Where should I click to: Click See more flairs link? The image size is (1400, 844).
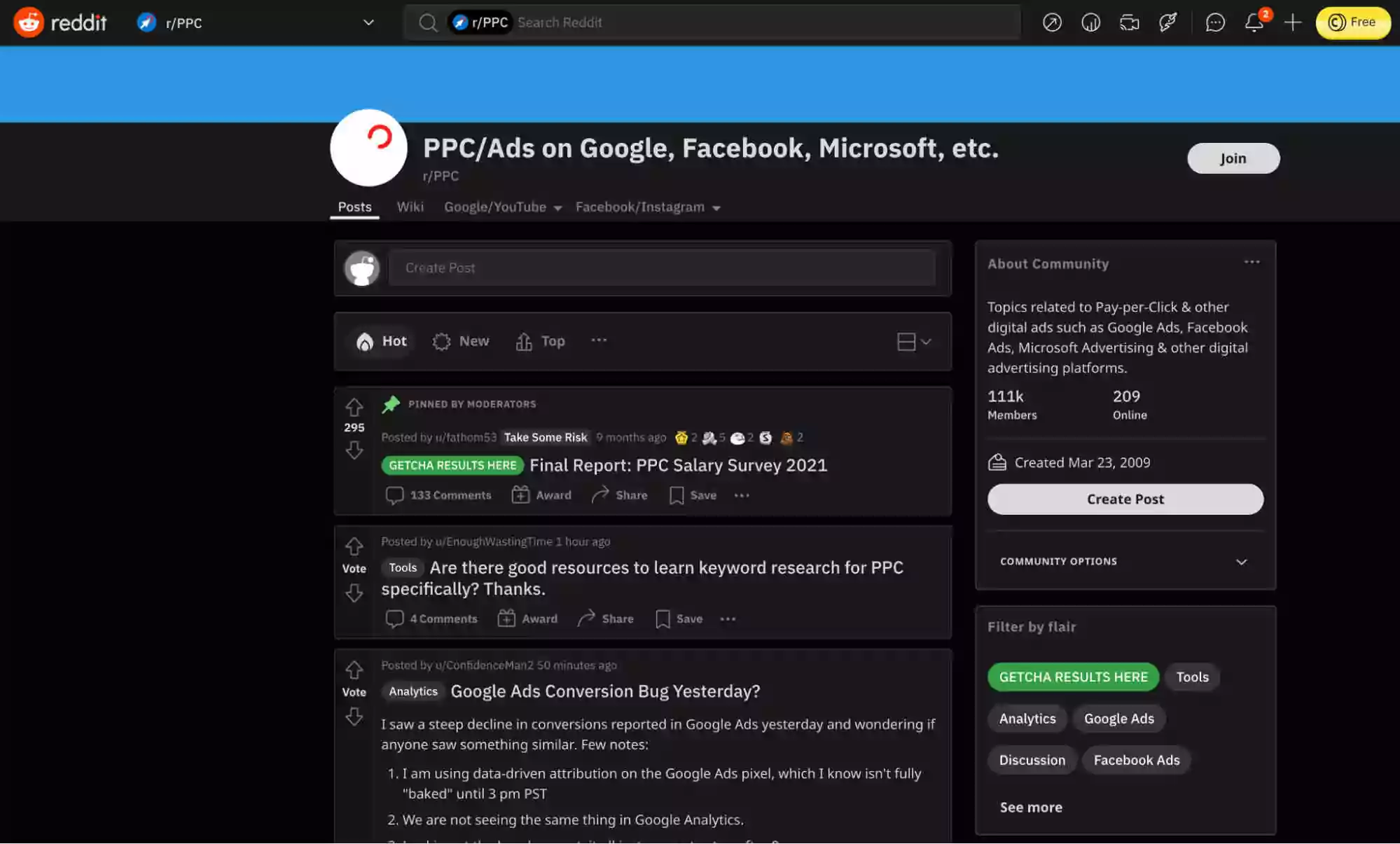click(x=1030, y=808)
